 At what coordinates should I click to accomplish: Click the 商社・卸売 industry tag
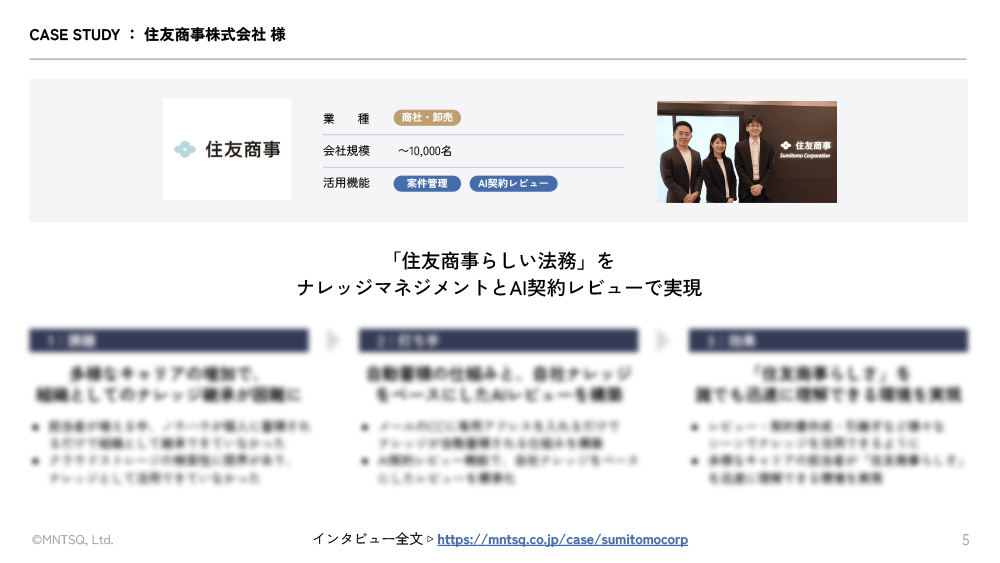tap(427, 118)
